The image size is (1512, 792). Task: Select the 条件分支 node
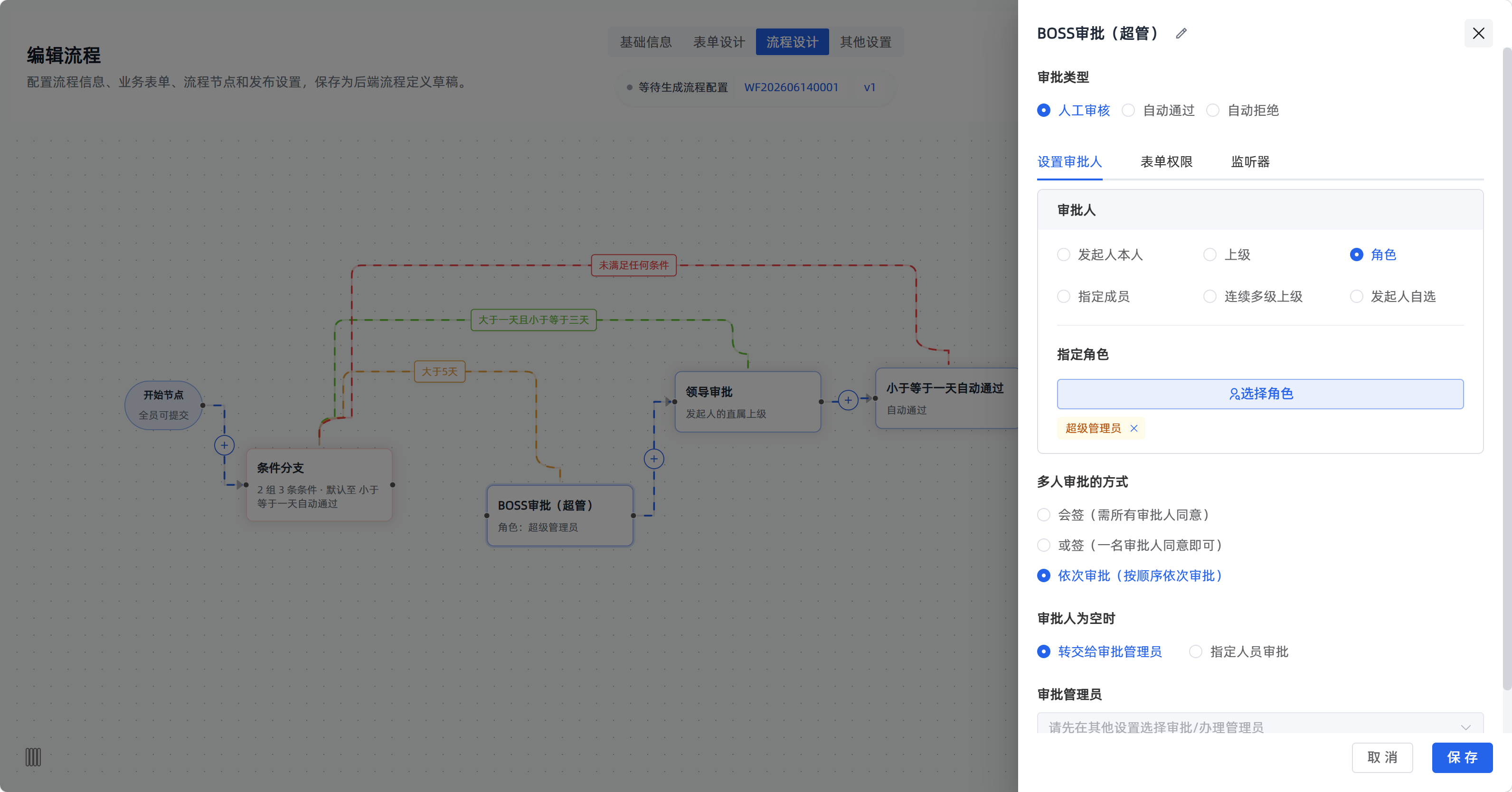319,485
